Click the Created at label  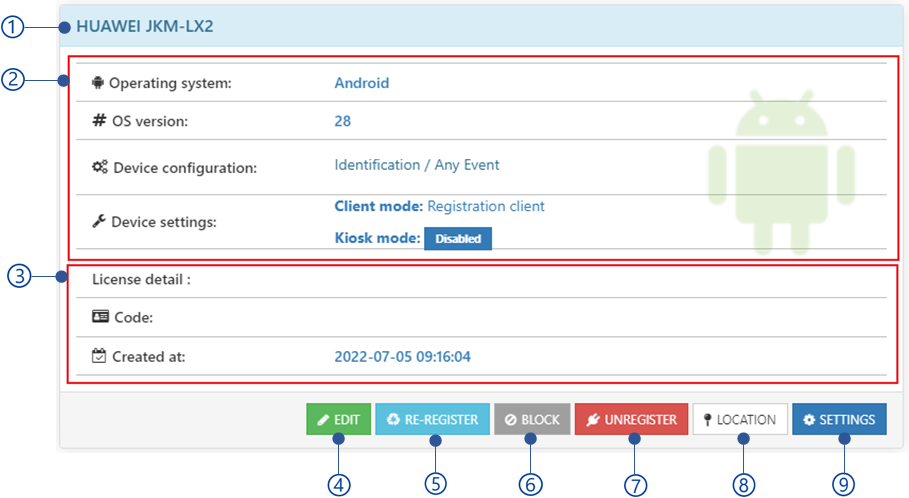(x=149, y=357)
